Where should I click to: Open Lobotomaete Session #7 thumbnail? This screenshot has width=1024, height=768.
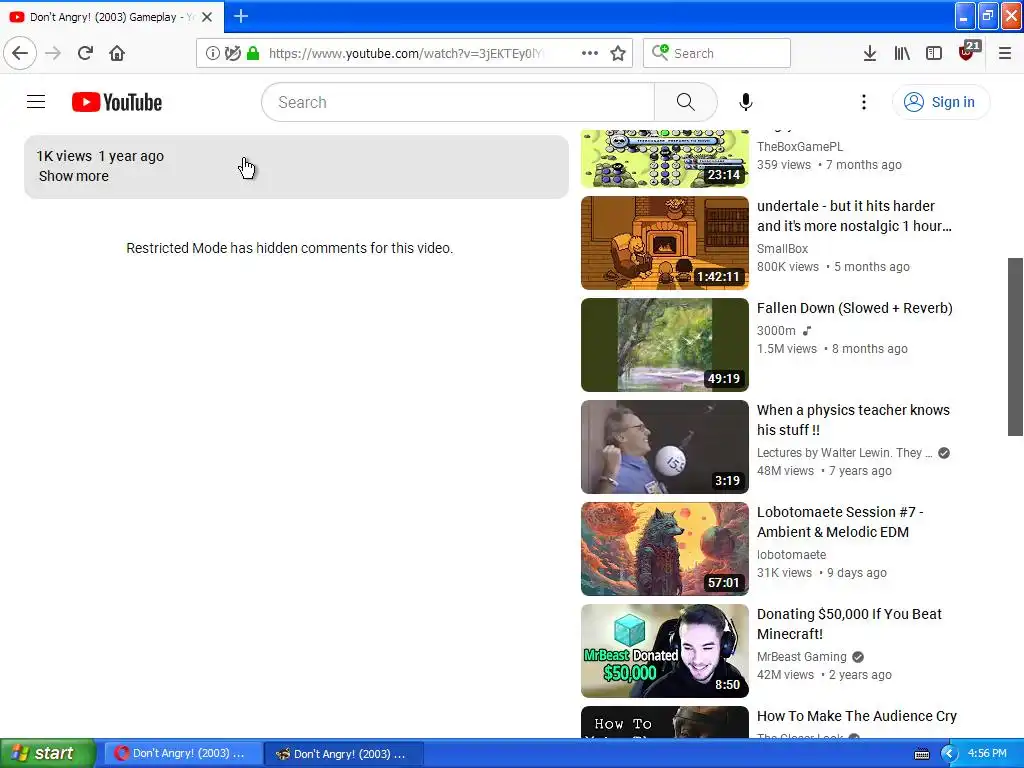tap(665, 549)
